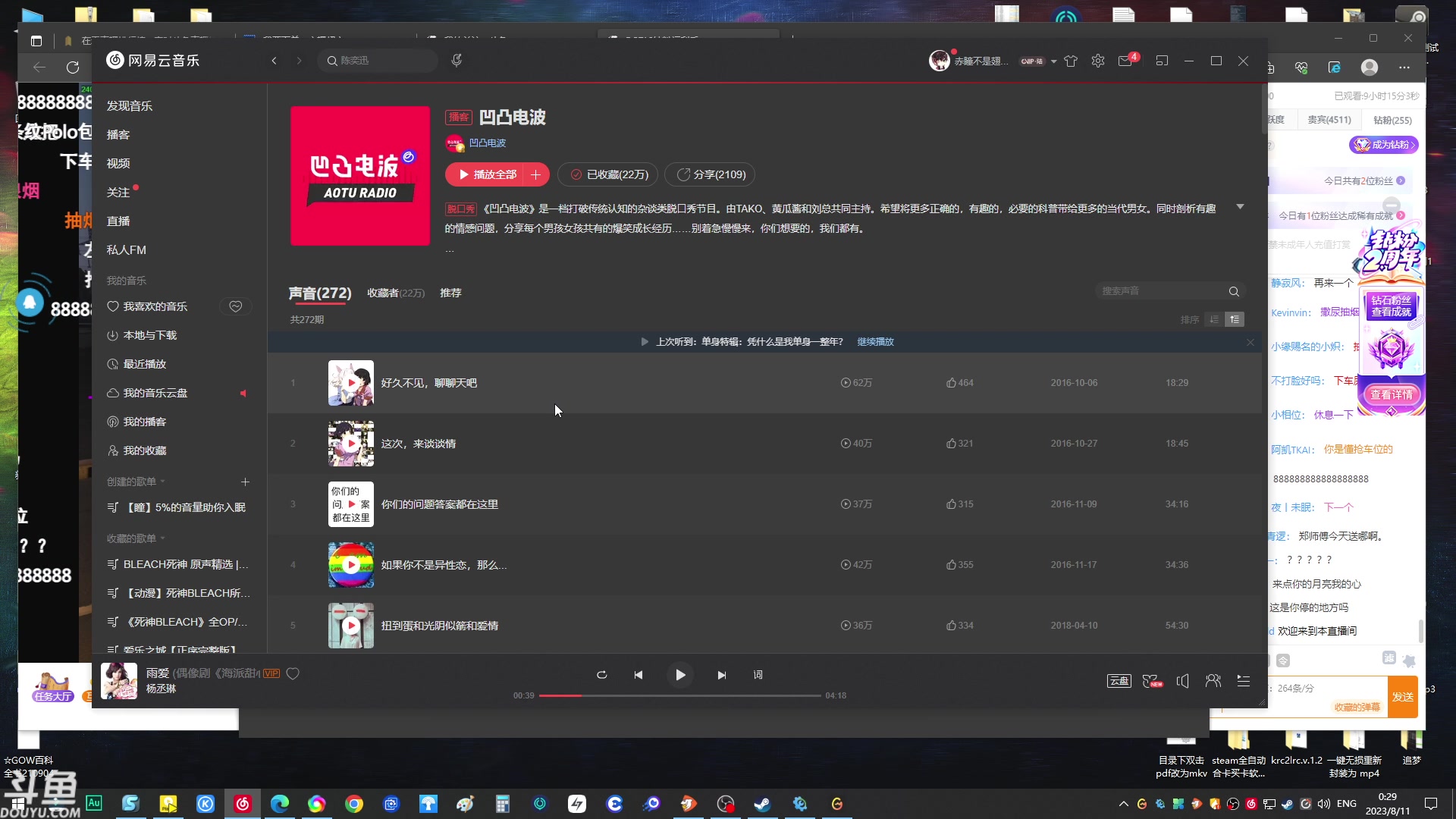This screenshot has height=819, width=1456.
Task: Open the playlist queue icon
Action: [1244, 681]
